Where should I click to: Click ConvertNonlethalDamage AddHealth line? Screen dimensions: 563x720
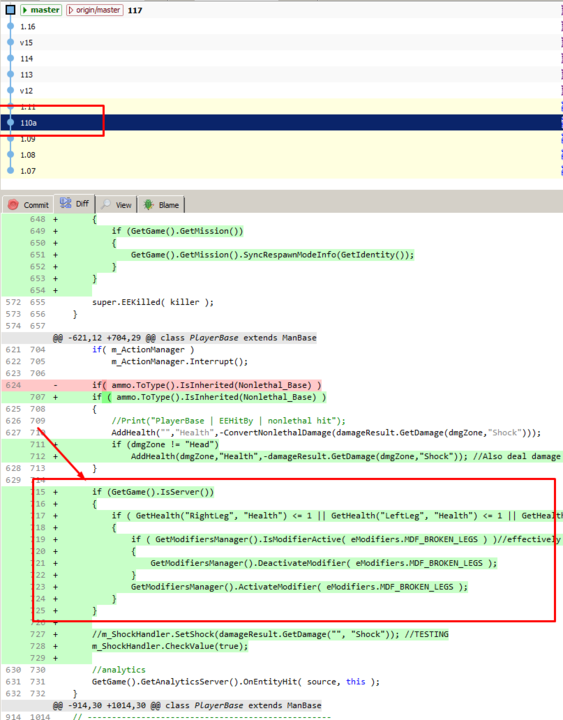(x=326, y=433)
